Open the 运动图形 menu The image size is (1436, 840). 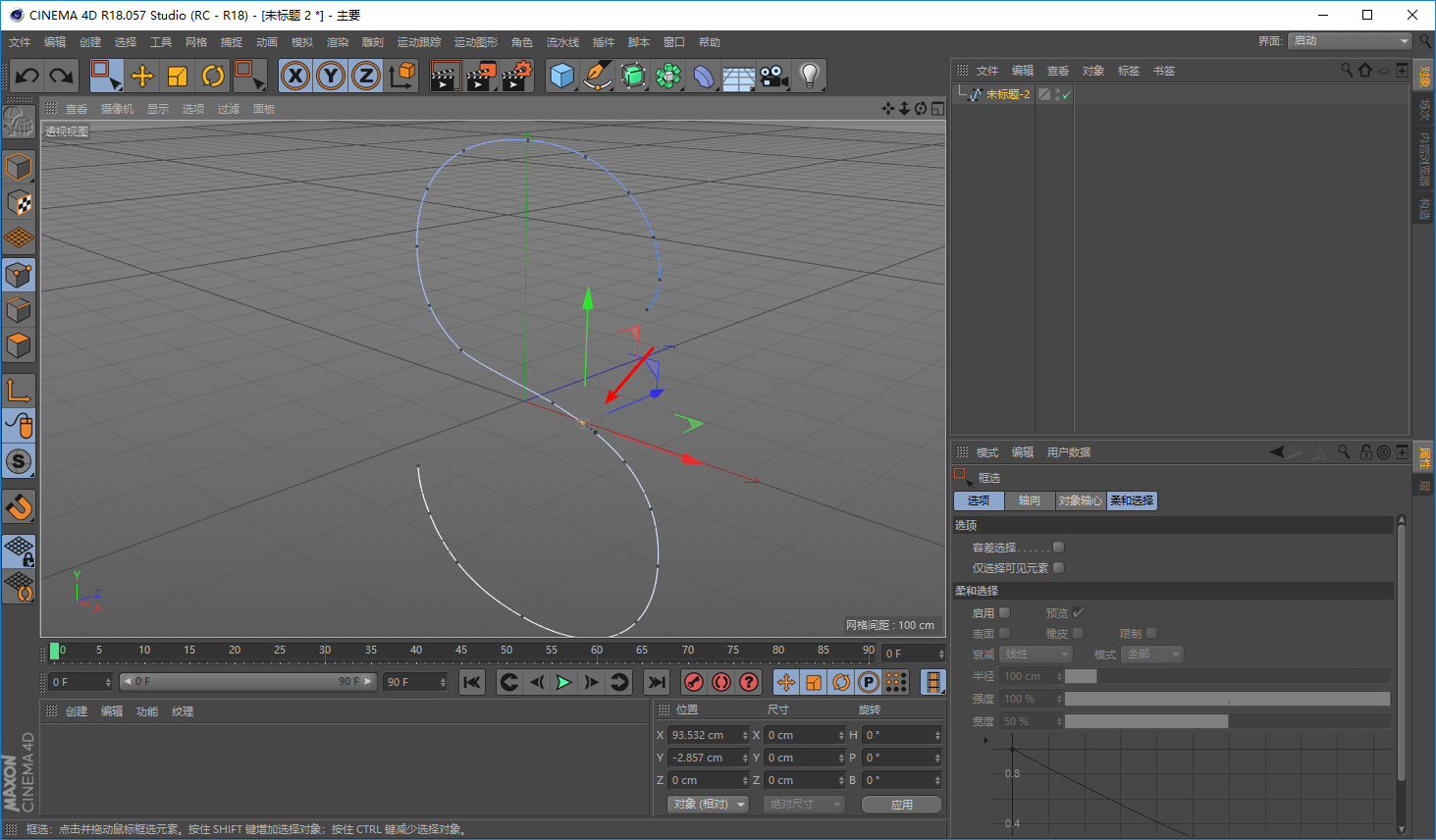pos(476,42)
